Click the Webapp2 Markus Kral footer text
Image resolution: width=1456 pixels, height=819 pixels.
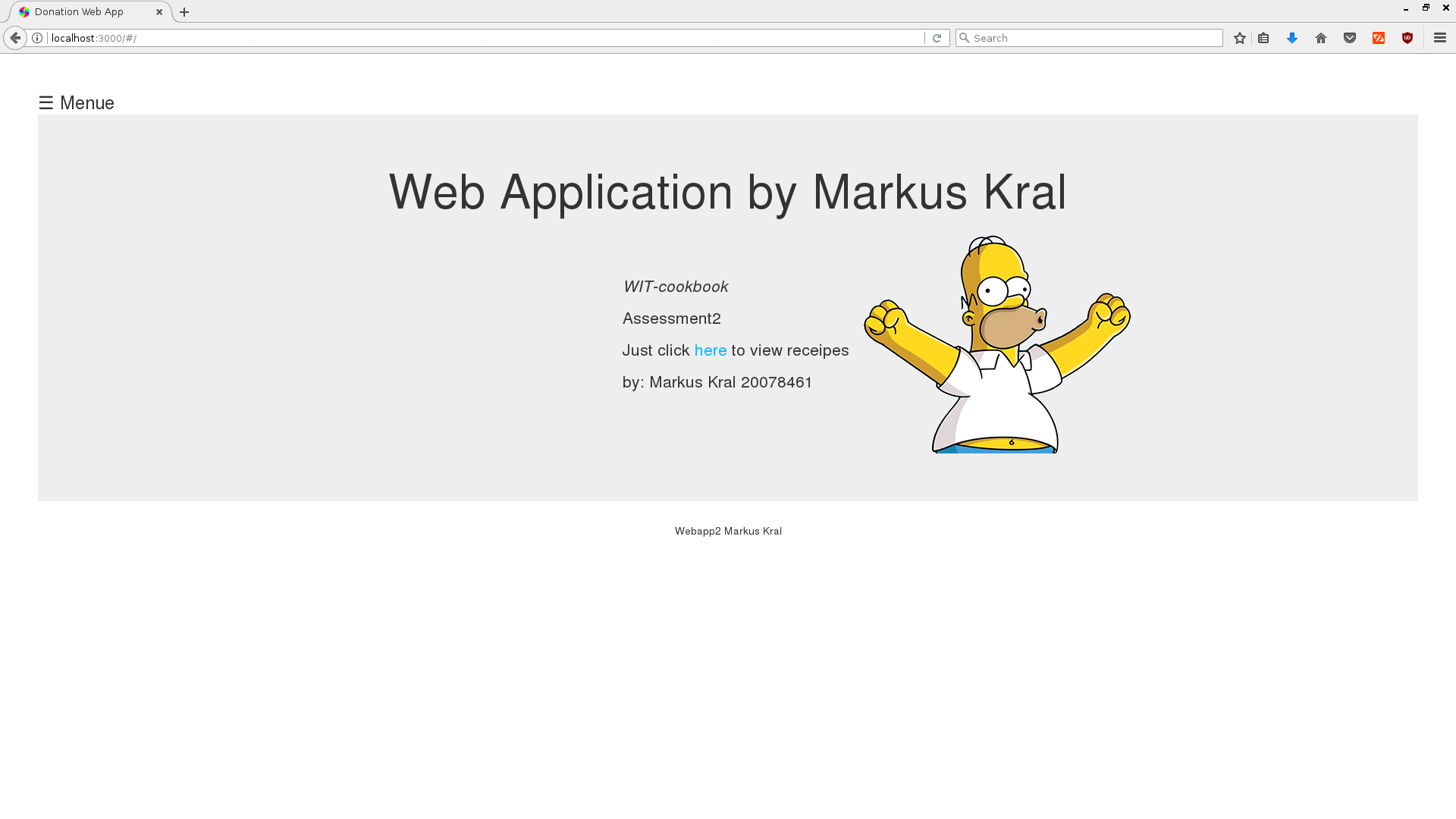(x=728, y=531)
